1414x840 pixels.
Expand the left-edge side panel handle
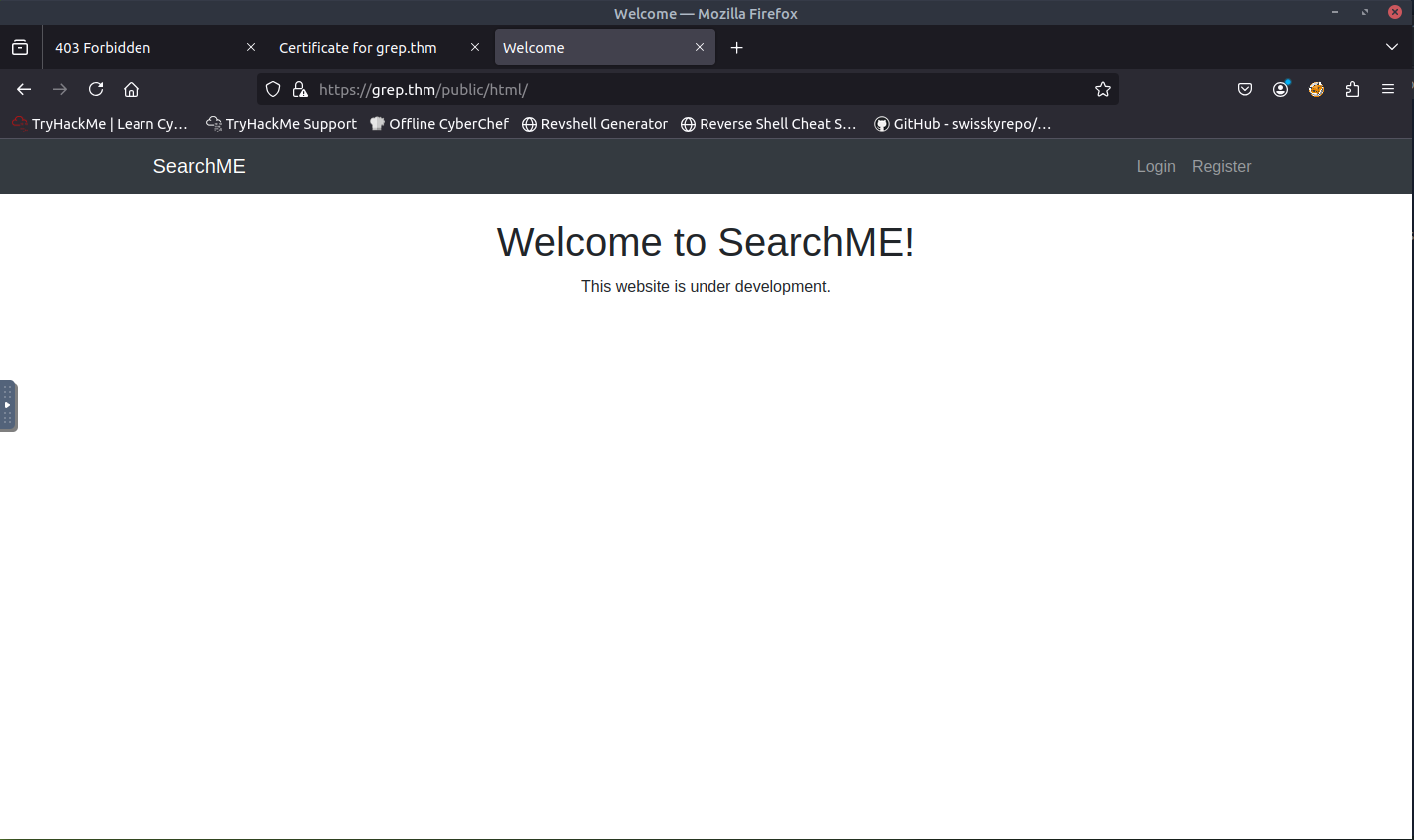coord(8,406)
